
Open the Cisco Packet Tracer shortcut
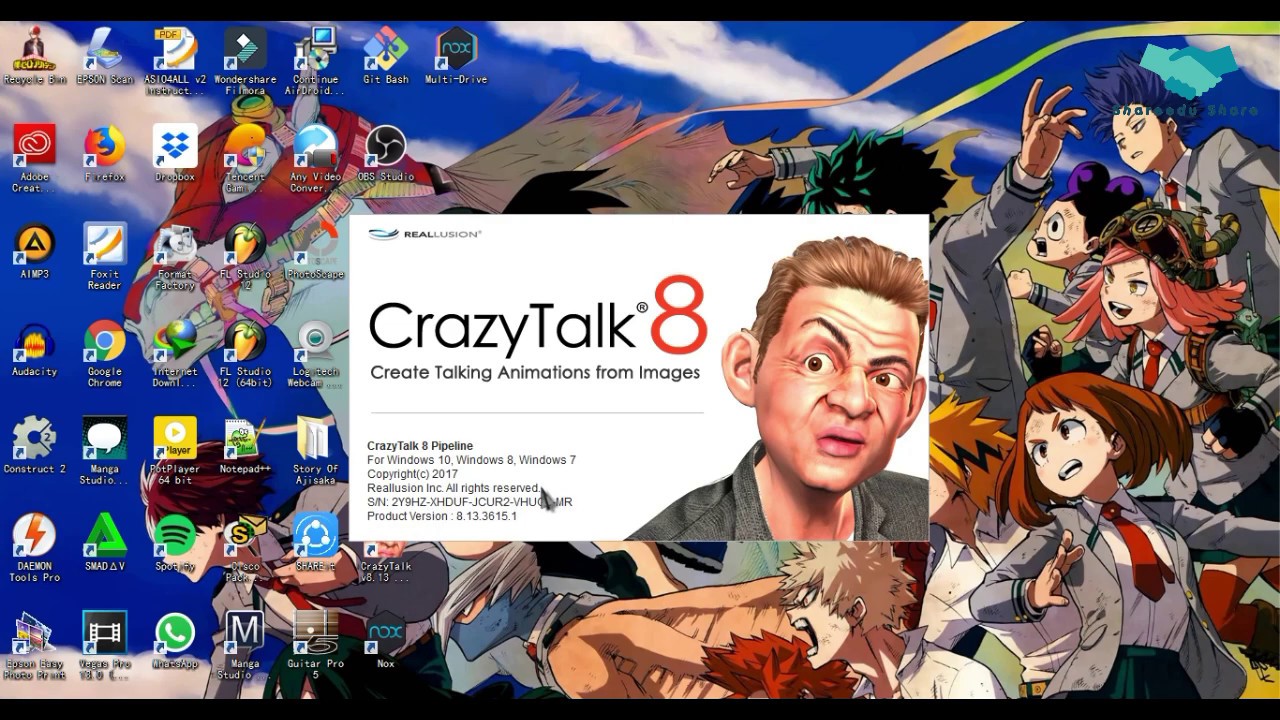click(245, 548)
